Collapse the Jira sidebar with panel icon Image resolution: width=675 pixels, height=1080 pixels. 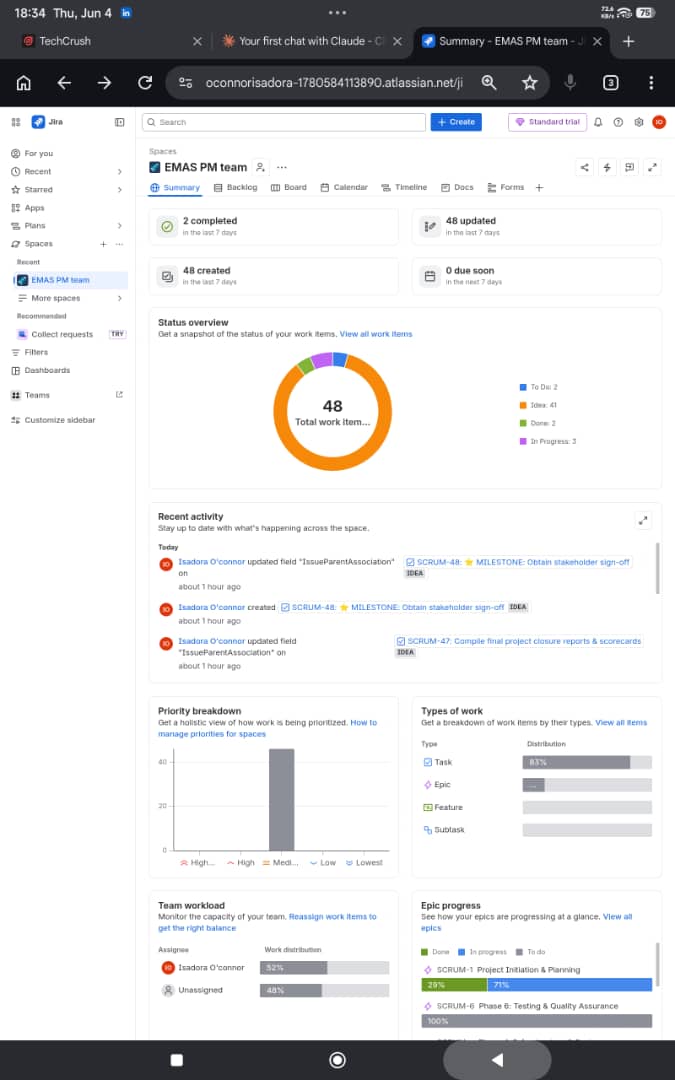click(x=119, y=122)
